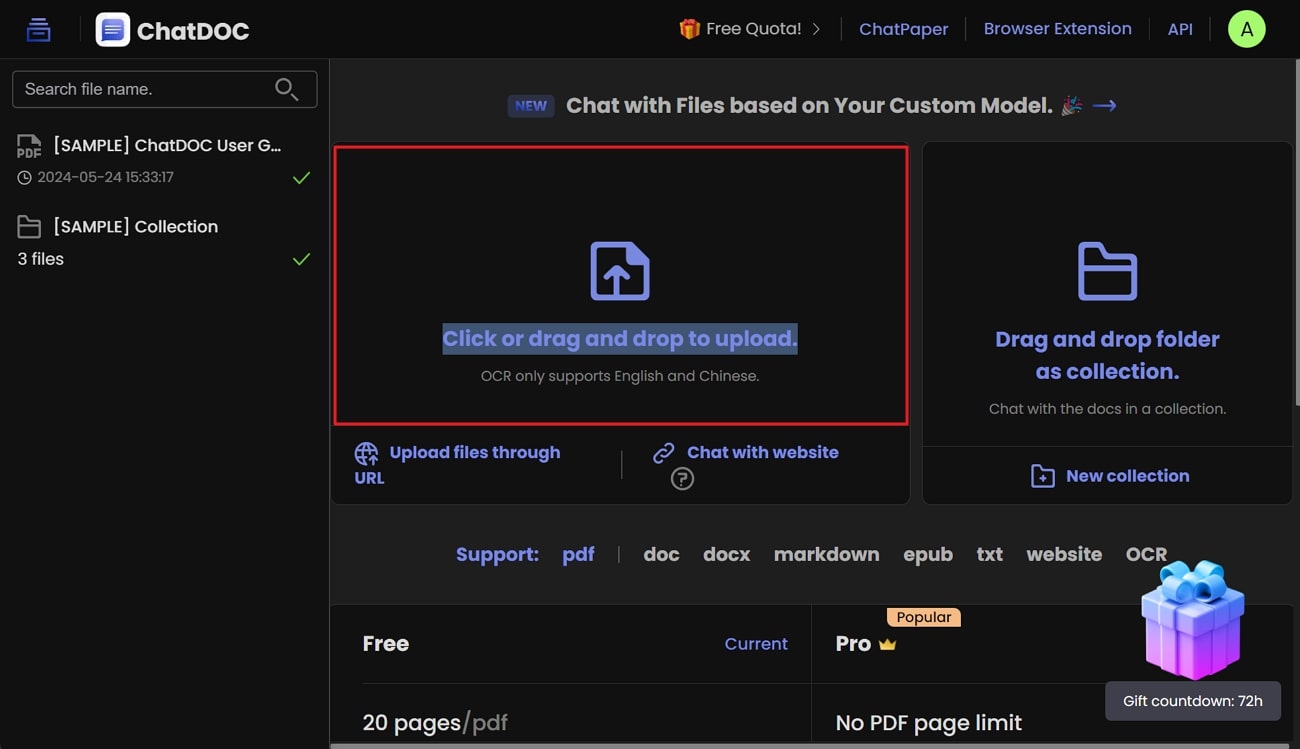This screenshot has height=749, width=1300.
Task: Open the Browser Extension link
Action: (x=1057, y=29)
